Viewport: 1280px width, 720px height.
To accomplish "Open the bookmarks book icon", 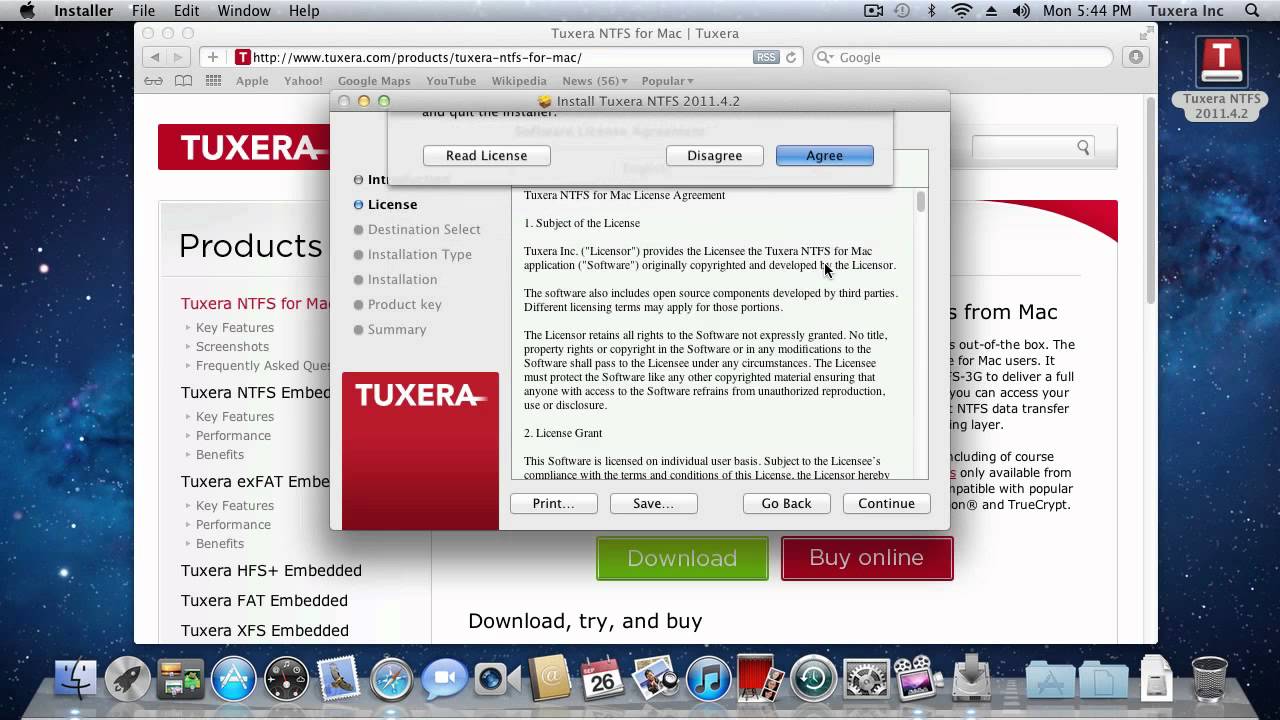I will point(183,81).
